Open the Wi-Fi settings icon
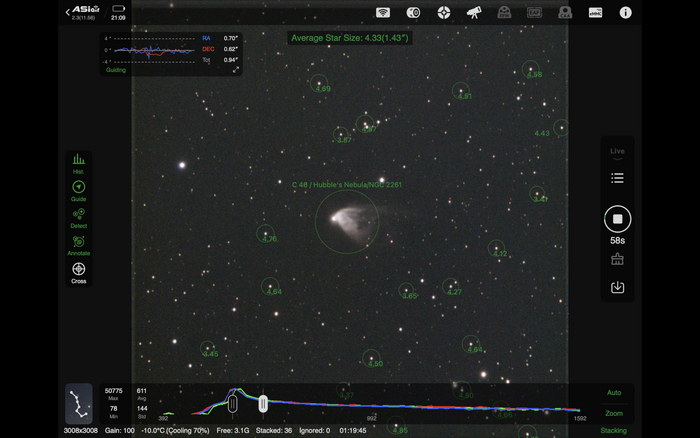 coord(382,12)
